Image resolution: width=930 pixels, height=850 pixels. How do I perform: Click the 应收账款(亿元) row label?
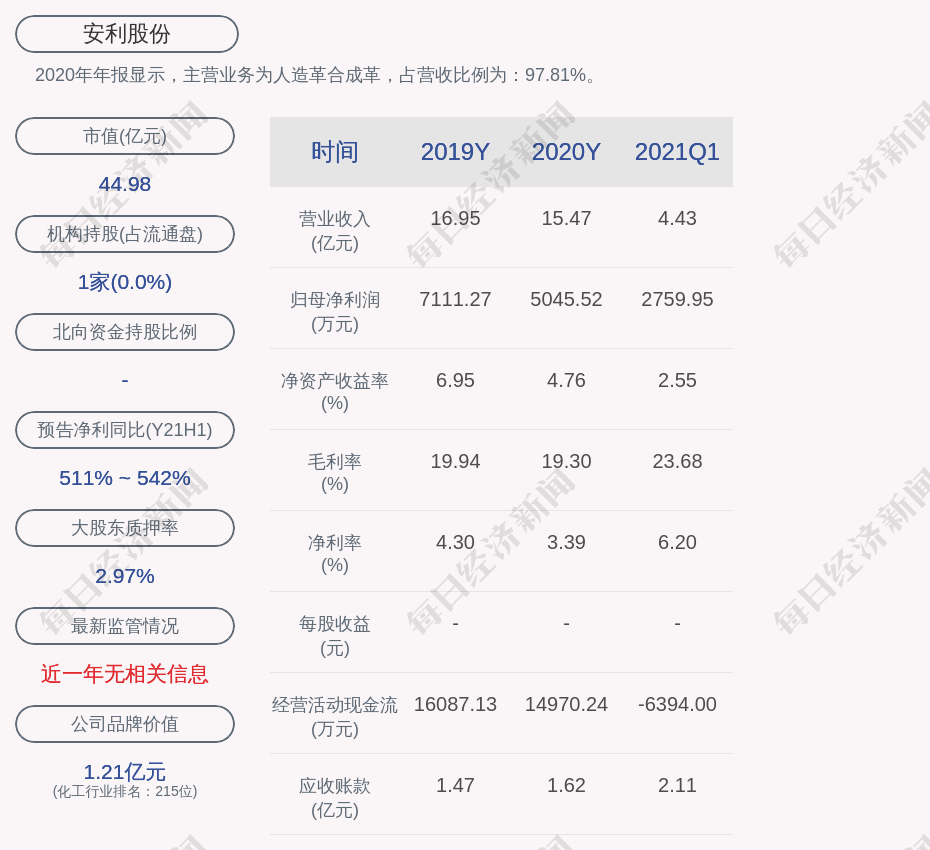click(x=335, y=798)
